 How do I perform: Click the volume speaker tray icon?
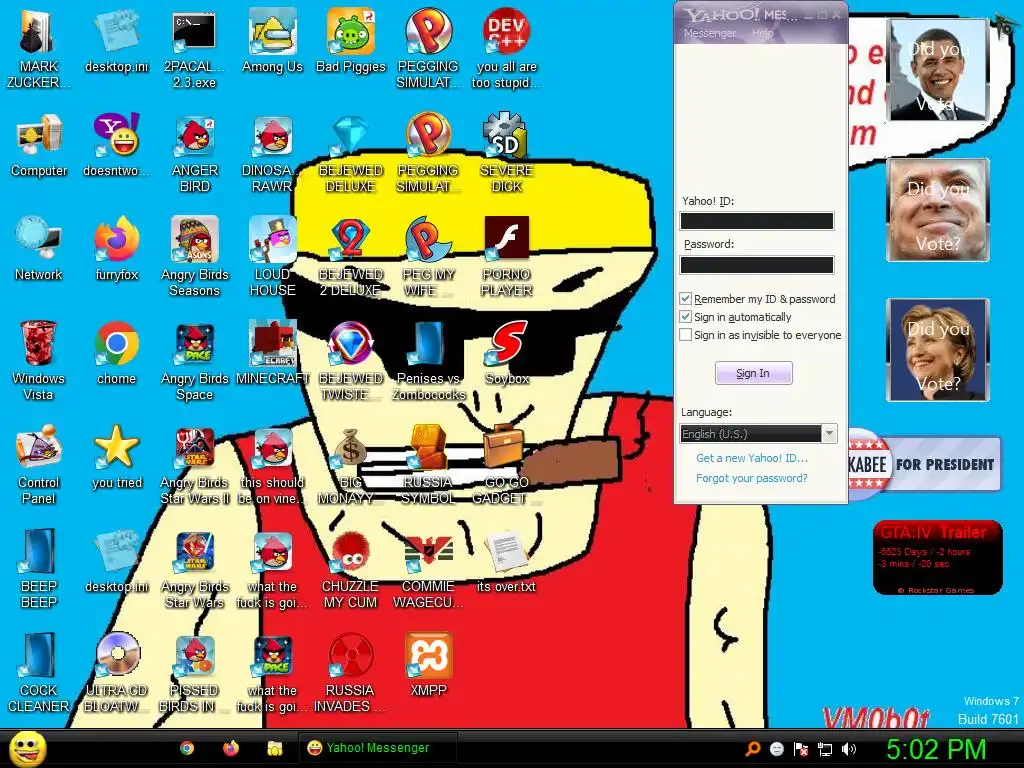click(x=849, y=749)
